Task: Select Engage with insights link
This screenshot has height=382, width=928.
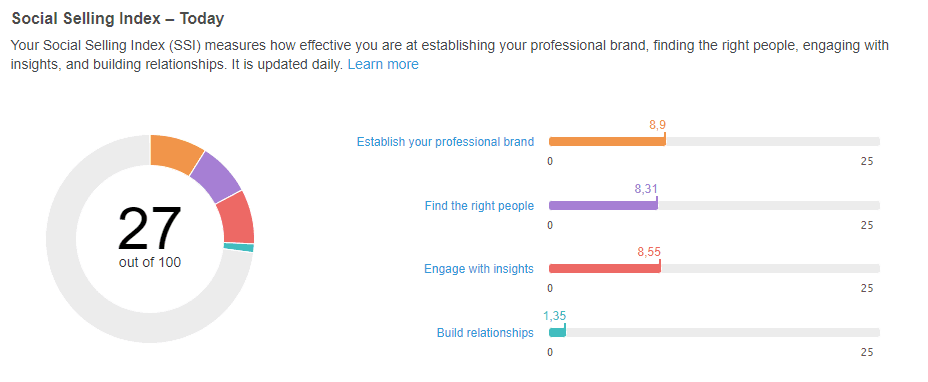Action: [479, 269]
